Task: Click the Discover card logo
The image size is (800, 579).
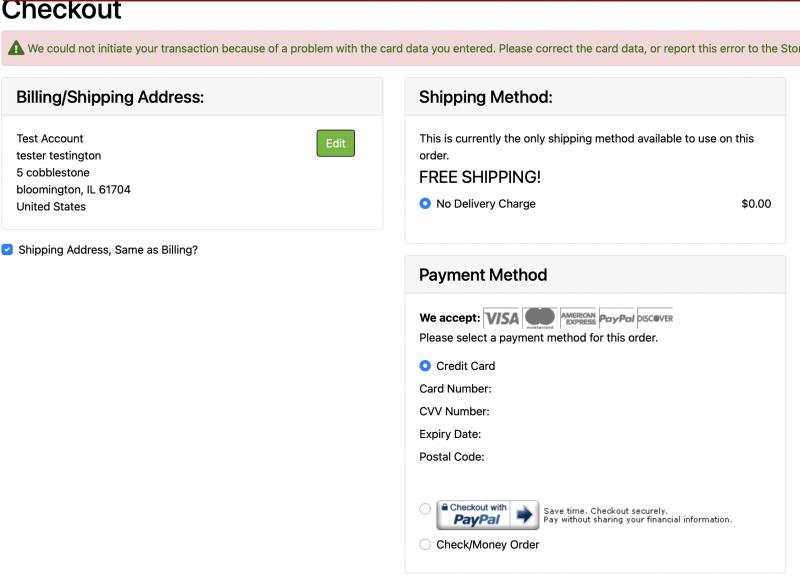Action: click(x=655, y=318)
